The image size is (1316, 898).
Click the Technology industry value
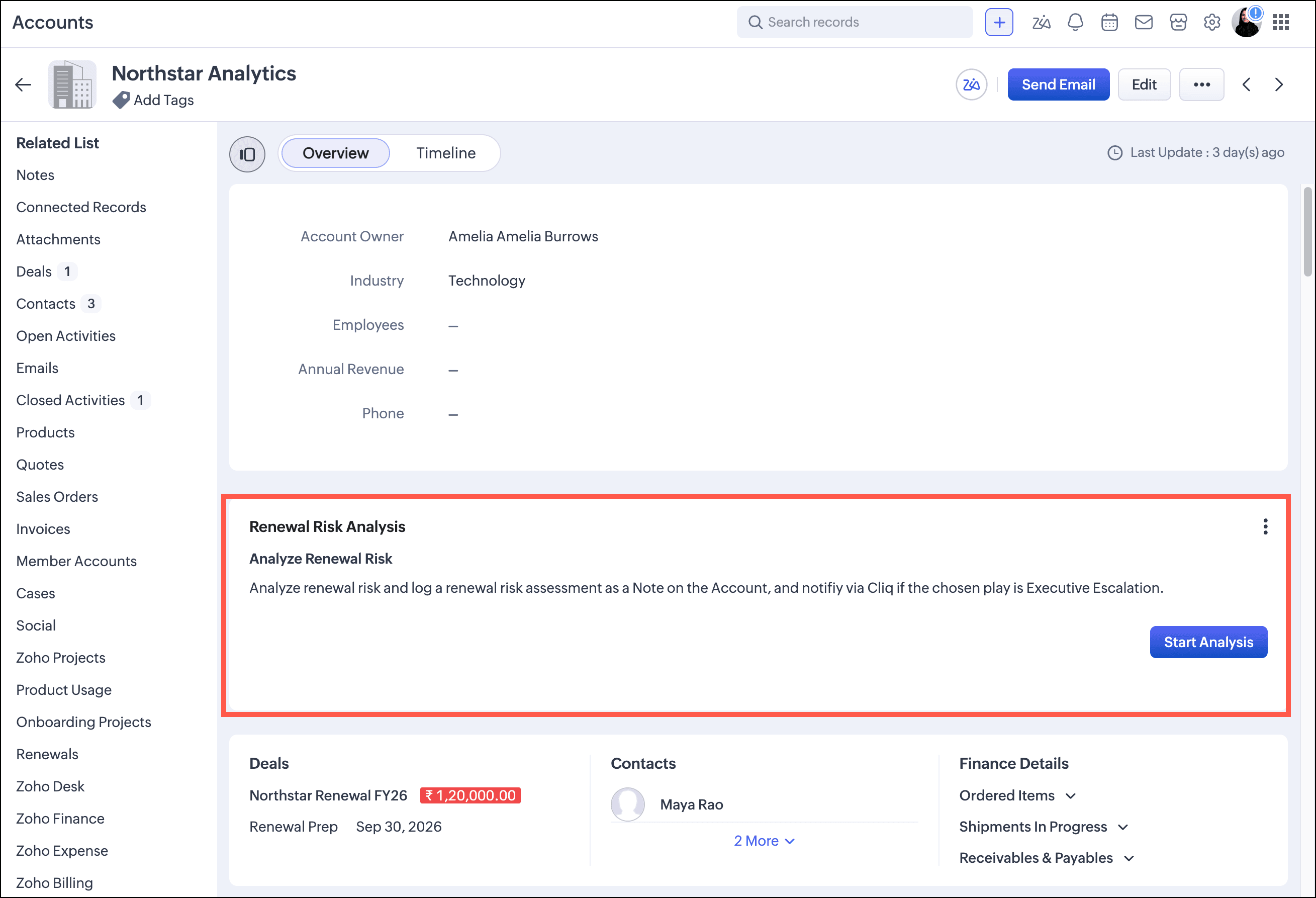click(487, 281)
